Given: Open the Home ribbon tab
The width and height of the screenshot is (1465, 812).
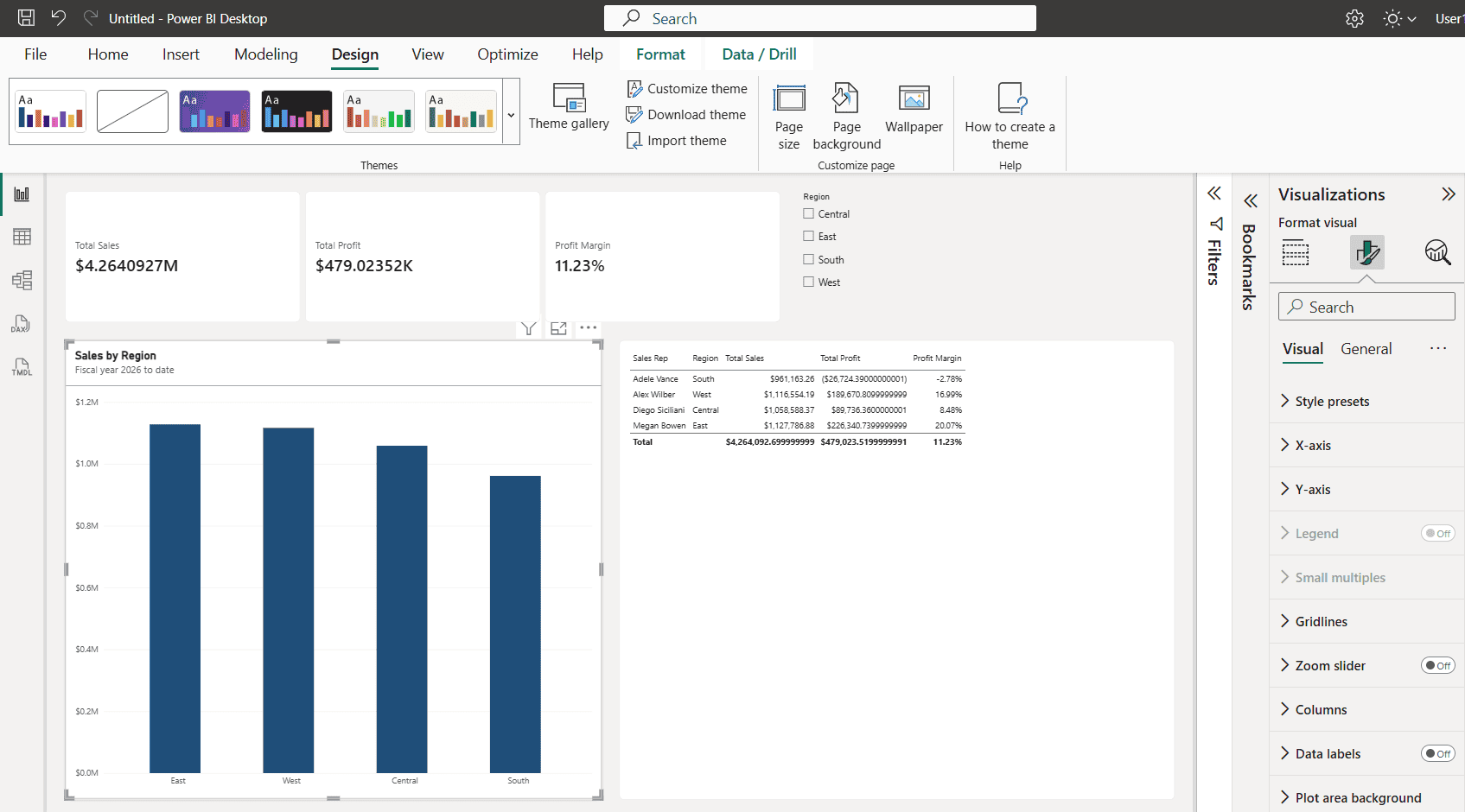Looking at the screenshot, I should pyautogui.click(x=108, y=54).
